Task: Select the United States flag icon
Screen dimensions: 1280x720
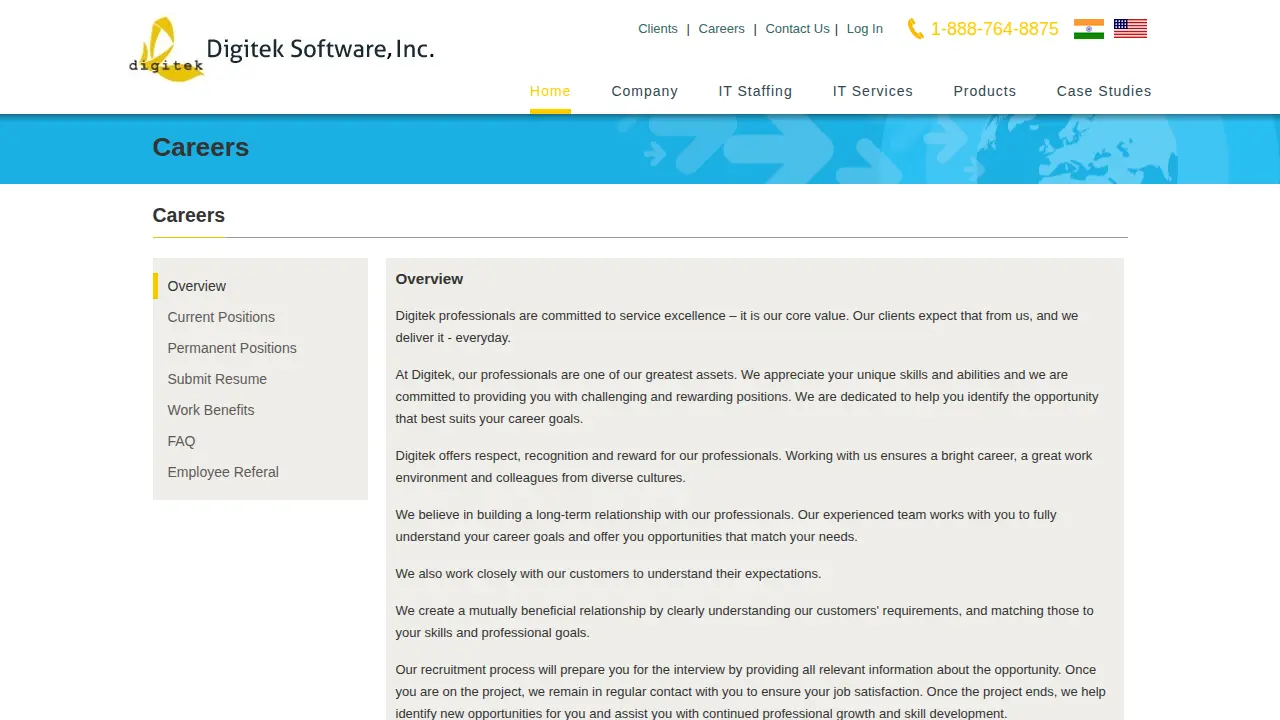Action: [x=1130, y=29]
